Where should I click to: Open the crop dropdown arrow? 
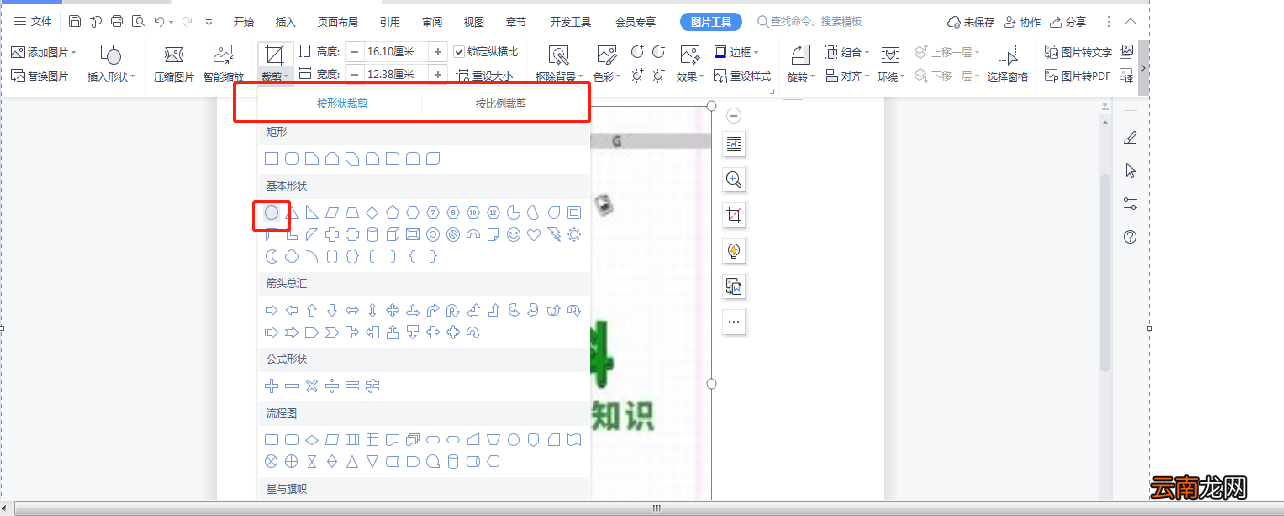click(286, 77)
